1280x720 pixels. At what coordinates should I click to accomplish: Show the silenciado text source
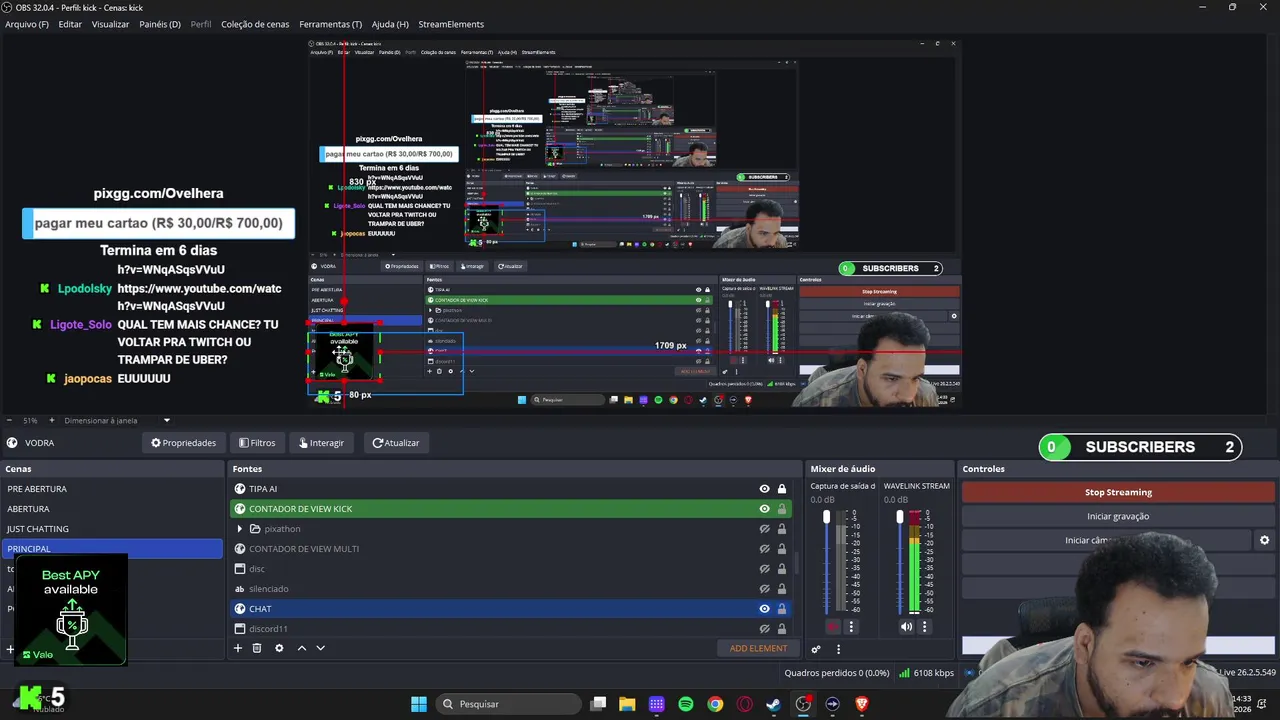[764, 589]
